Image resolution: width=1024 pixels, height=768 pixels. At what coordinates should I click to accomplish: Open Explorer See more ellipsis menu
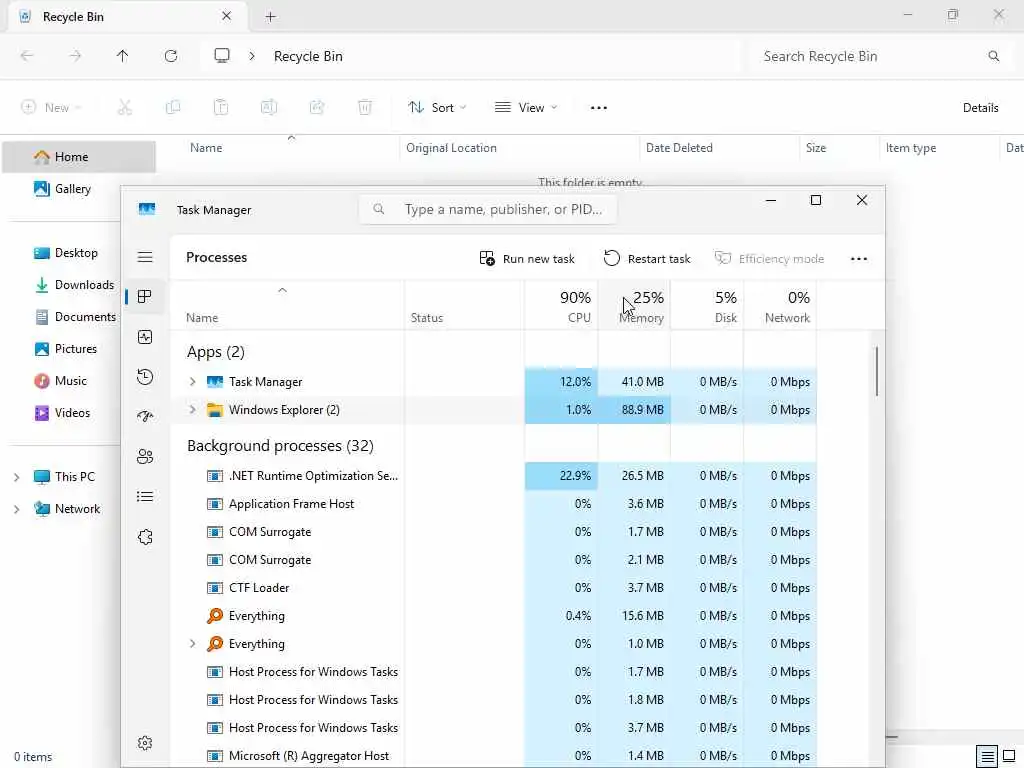click(x=599, y=108)
